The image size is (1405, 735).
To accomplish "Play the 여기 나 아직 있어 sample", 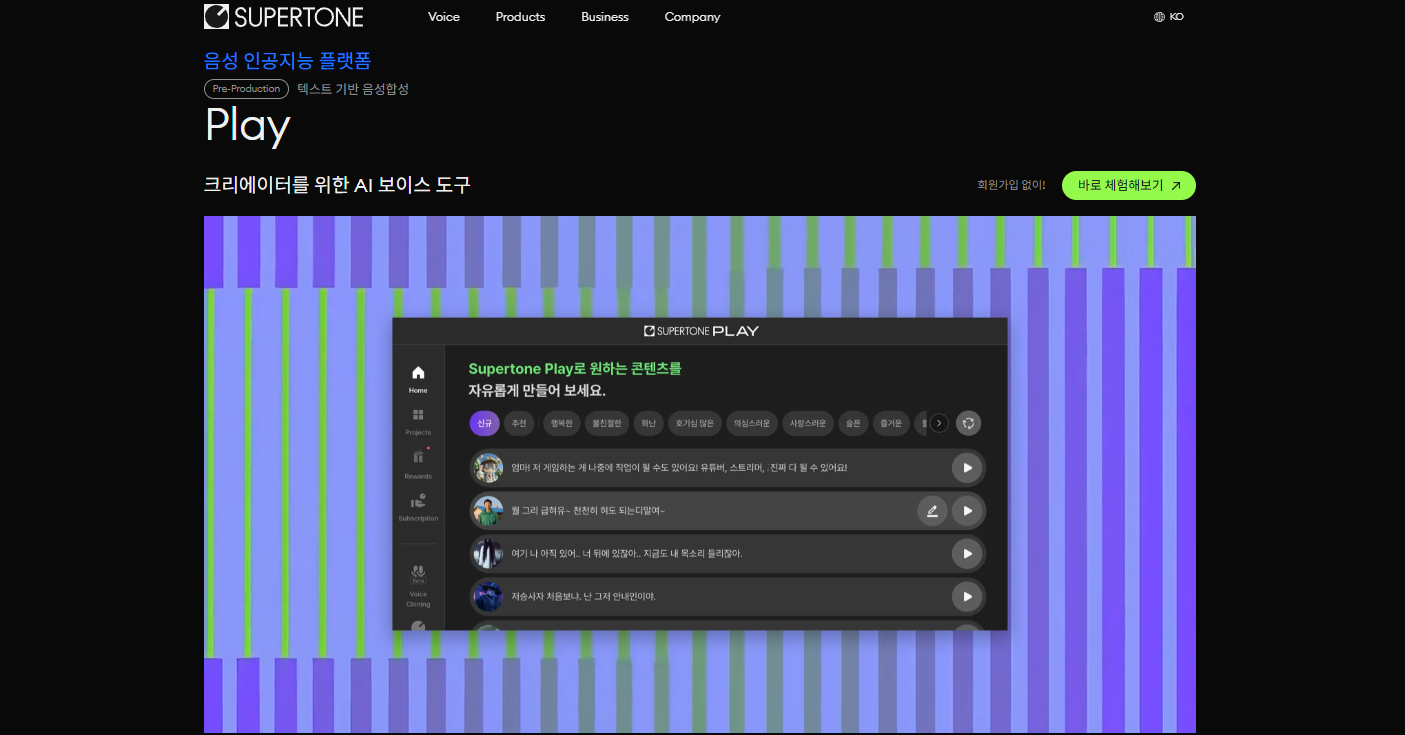I will click(967, 553).
